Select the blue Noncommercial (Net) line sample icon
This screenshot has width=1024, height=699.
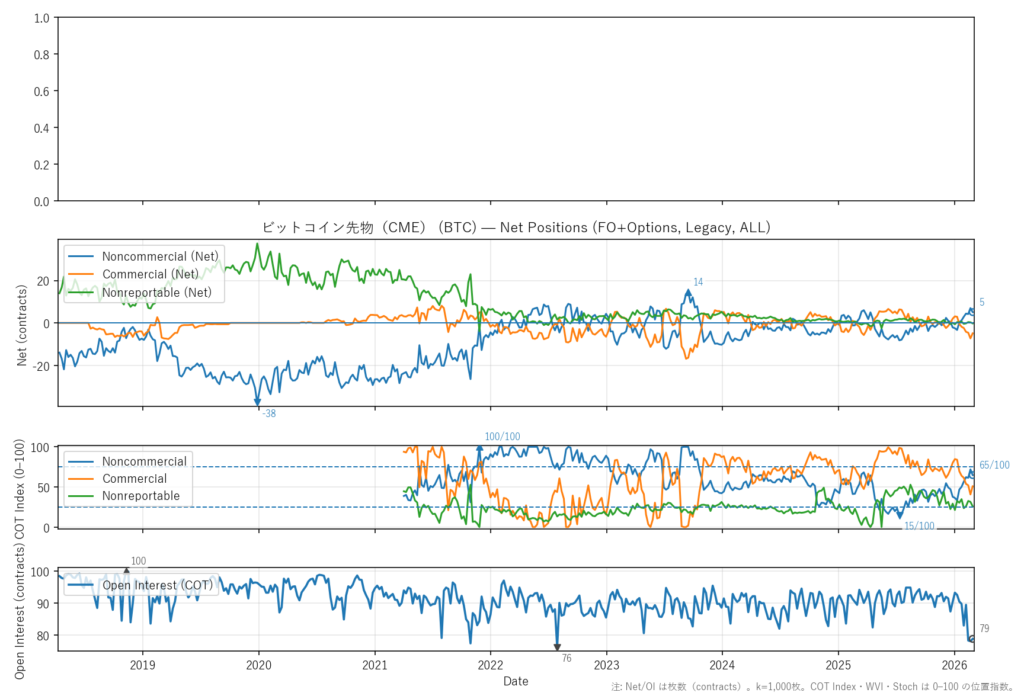[x=83, y=256]
